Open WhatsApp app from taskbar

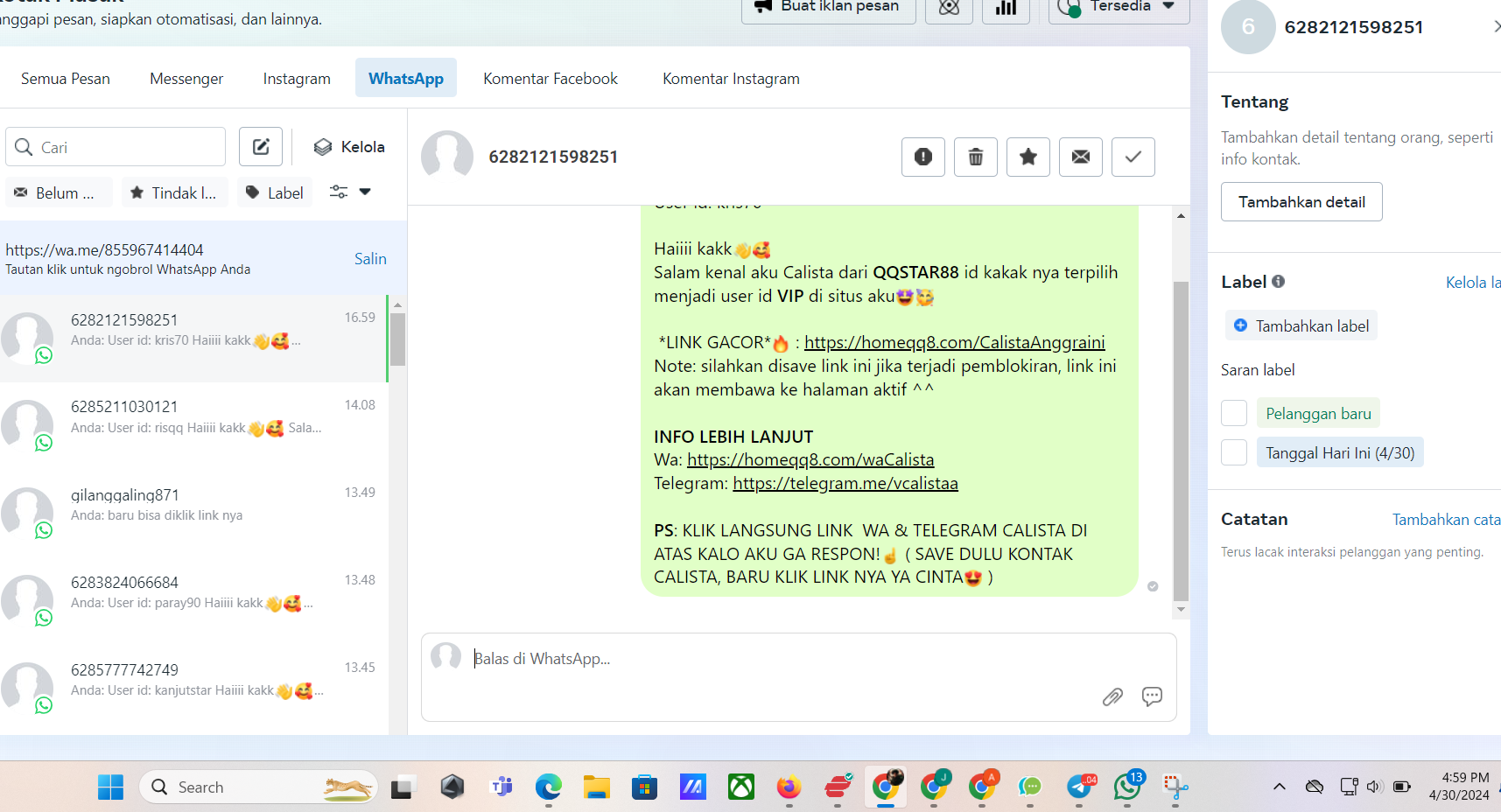coord(1127,787)
